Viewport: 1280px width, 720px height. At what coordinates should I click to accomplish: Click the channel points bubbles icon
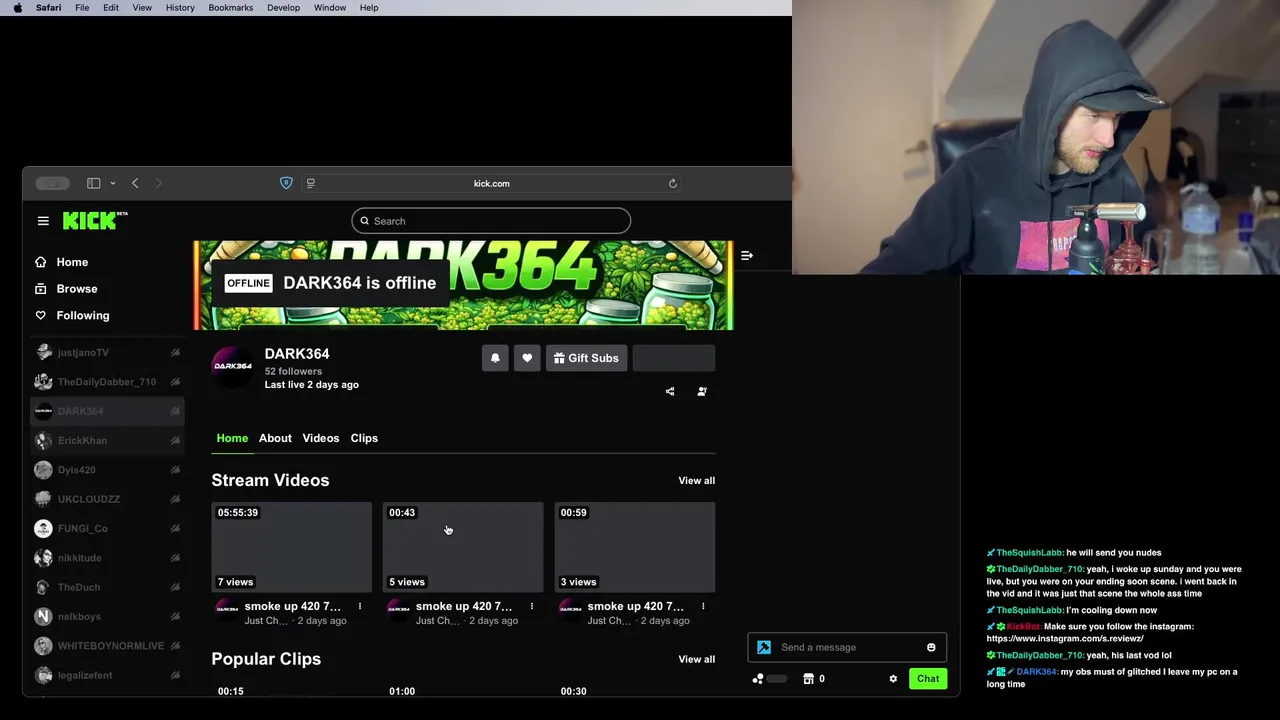(x=758, y=679)
